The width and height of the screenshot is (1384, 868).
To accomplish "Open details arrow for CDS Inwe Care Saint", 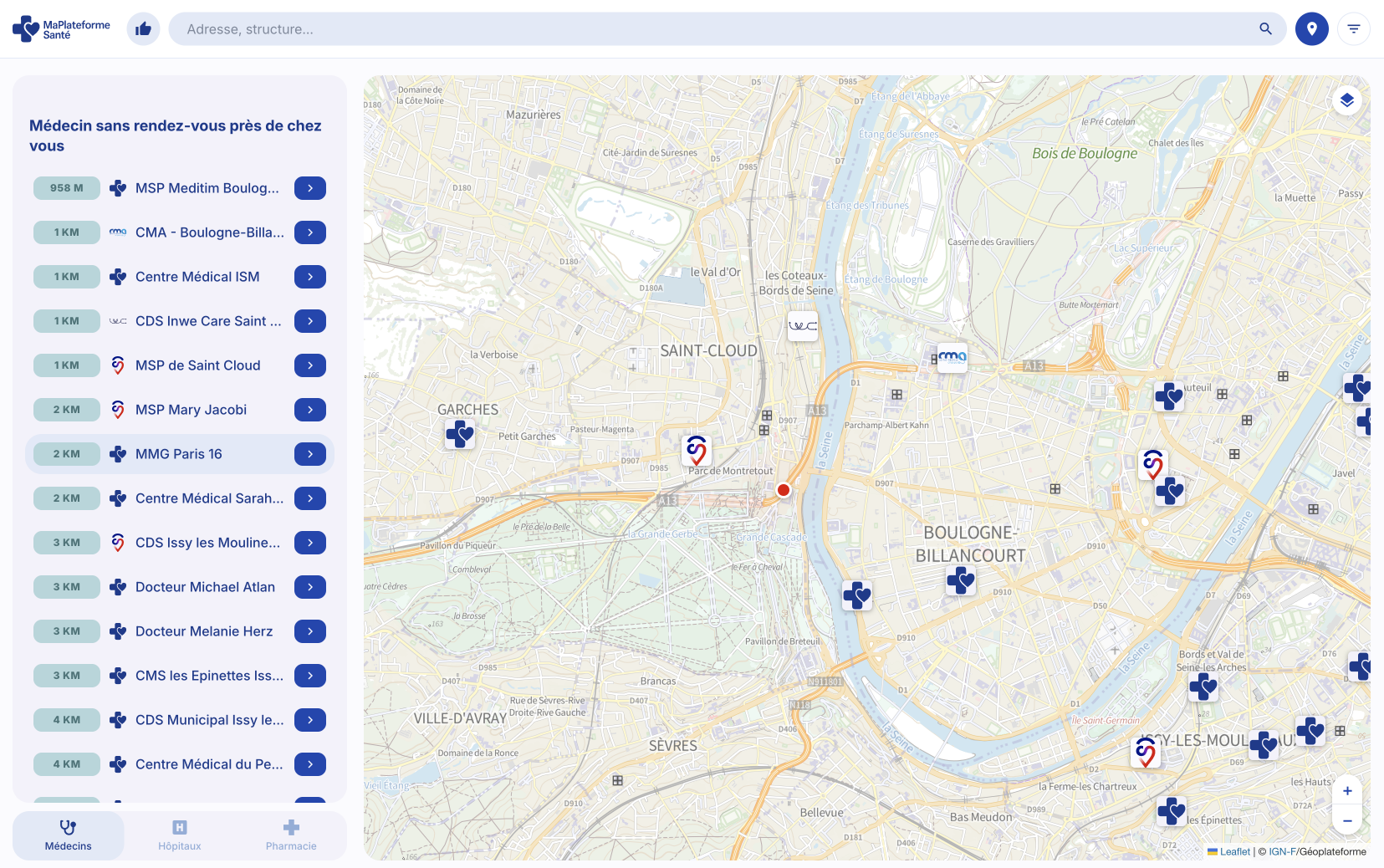I will click(310, 321).
